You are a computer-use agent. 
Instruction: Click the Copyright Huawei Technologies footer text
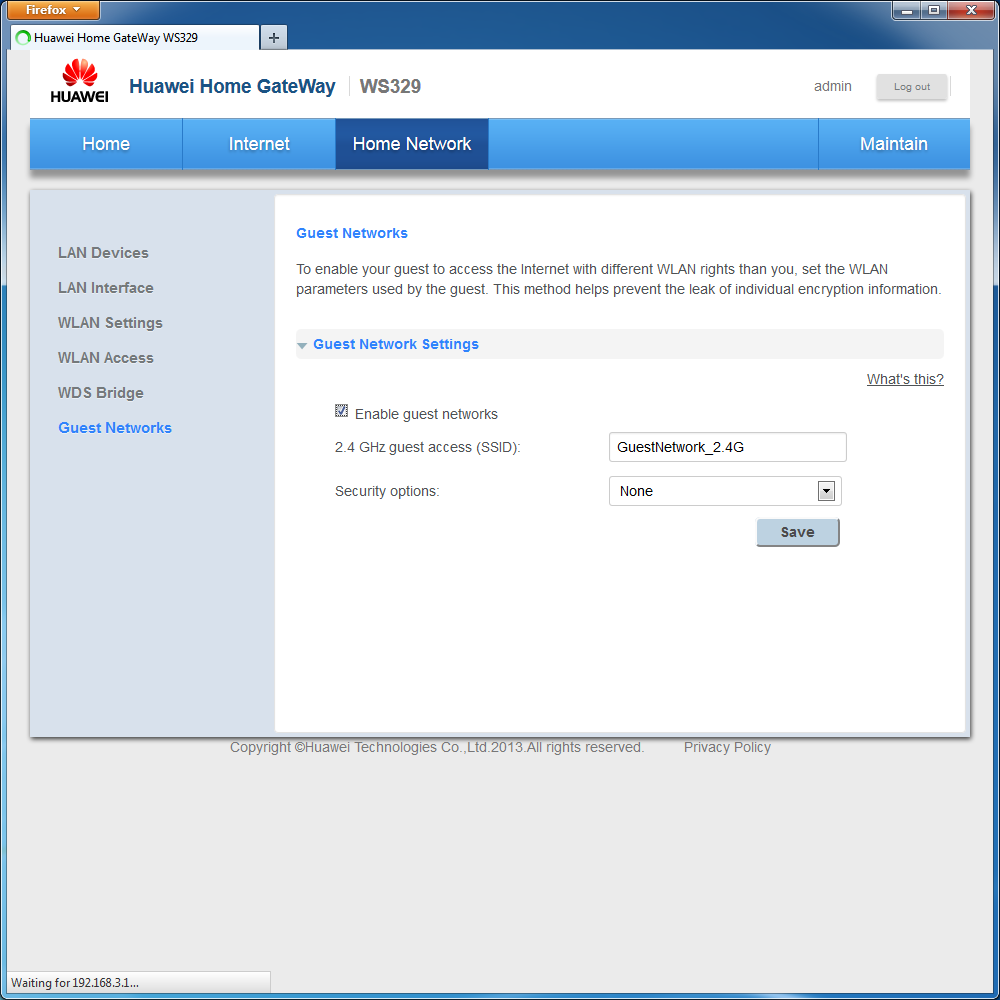tap(437, 747)
